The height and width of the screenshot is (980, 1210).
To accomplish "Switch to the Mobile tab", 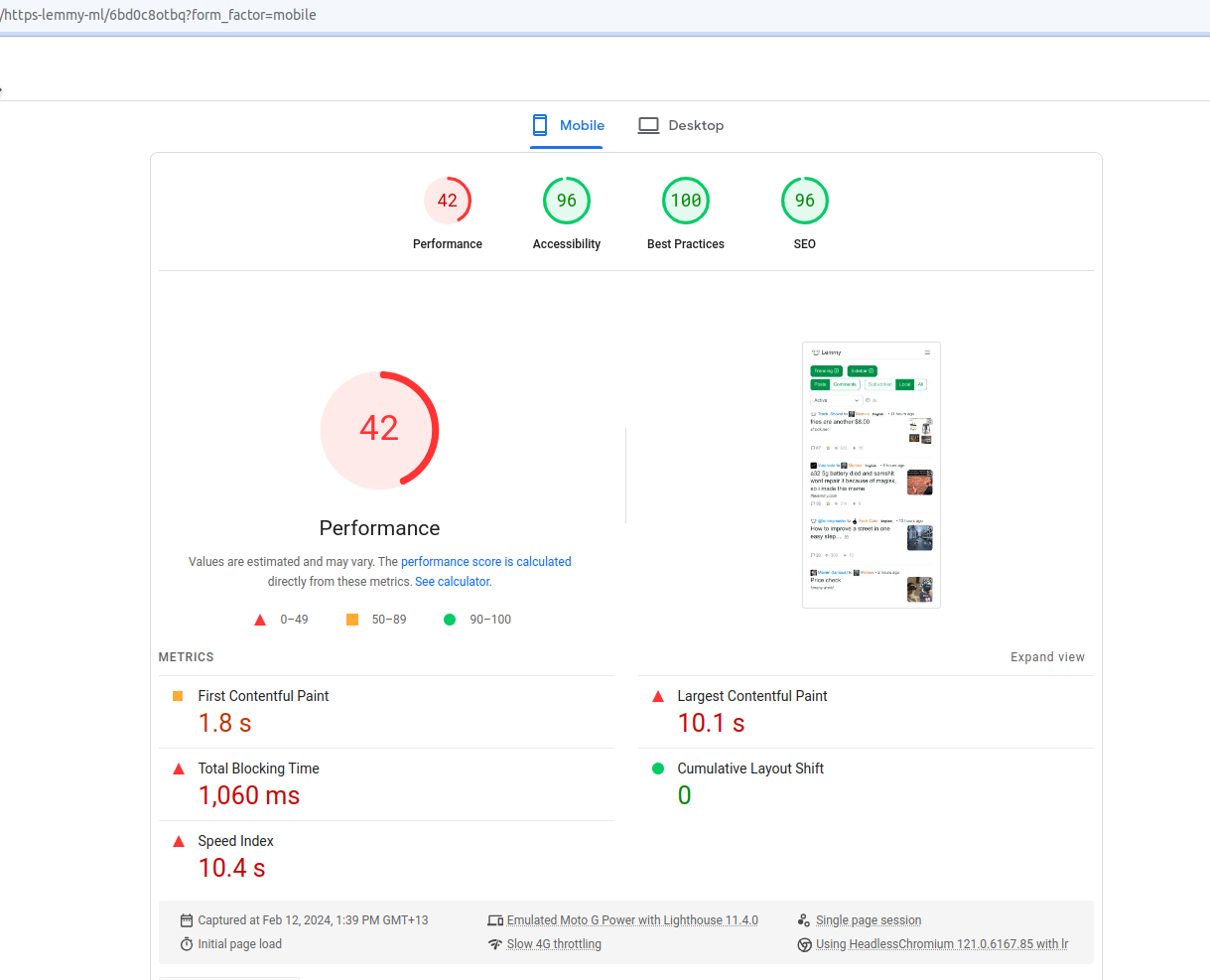I will 567,126.
